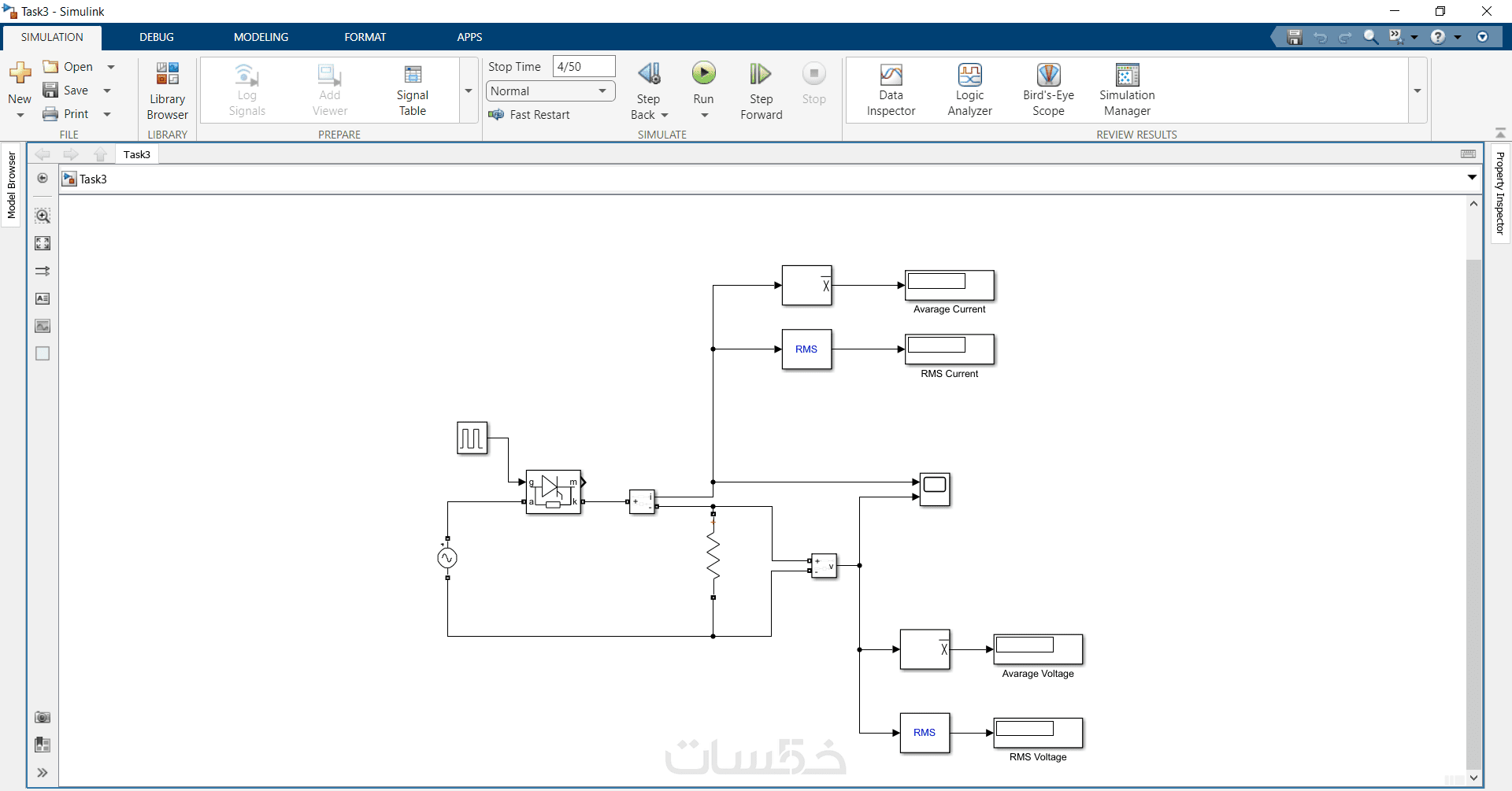Go up to parent system

(100, 154)
